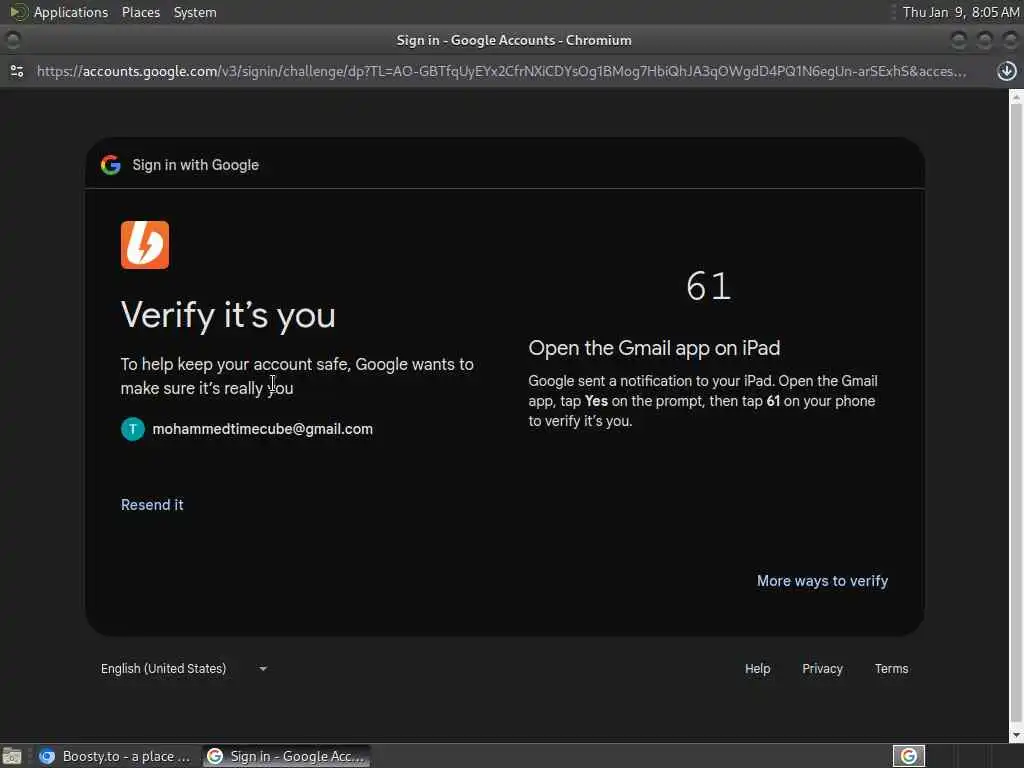Click the heading Open the Gmail app on iPad
Image resolution: width=1024 pixels, height=768 pixels.
[x=654, y=348]
